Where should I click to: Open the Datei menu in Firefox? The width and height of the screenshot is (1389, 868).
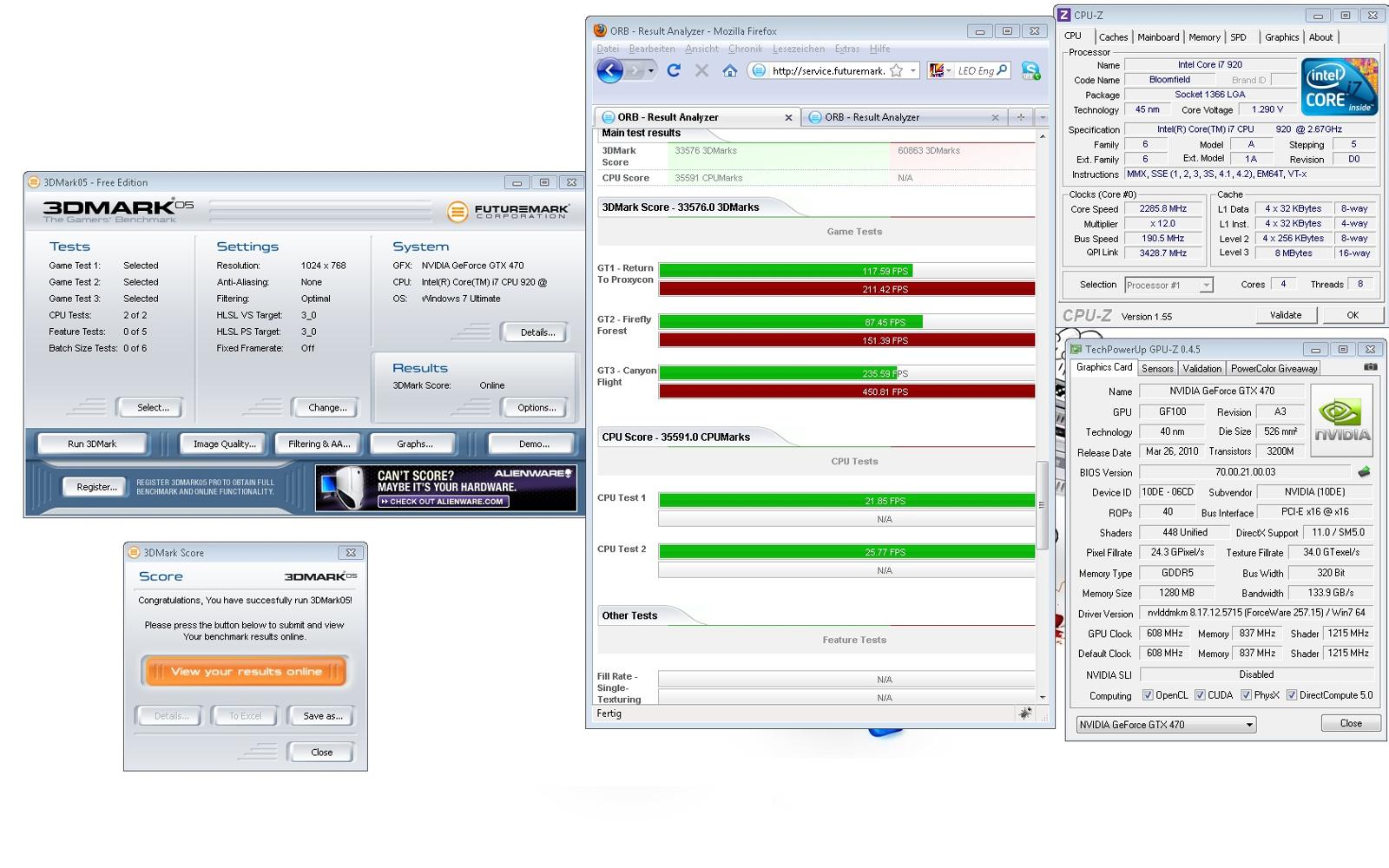click(608, 49)
